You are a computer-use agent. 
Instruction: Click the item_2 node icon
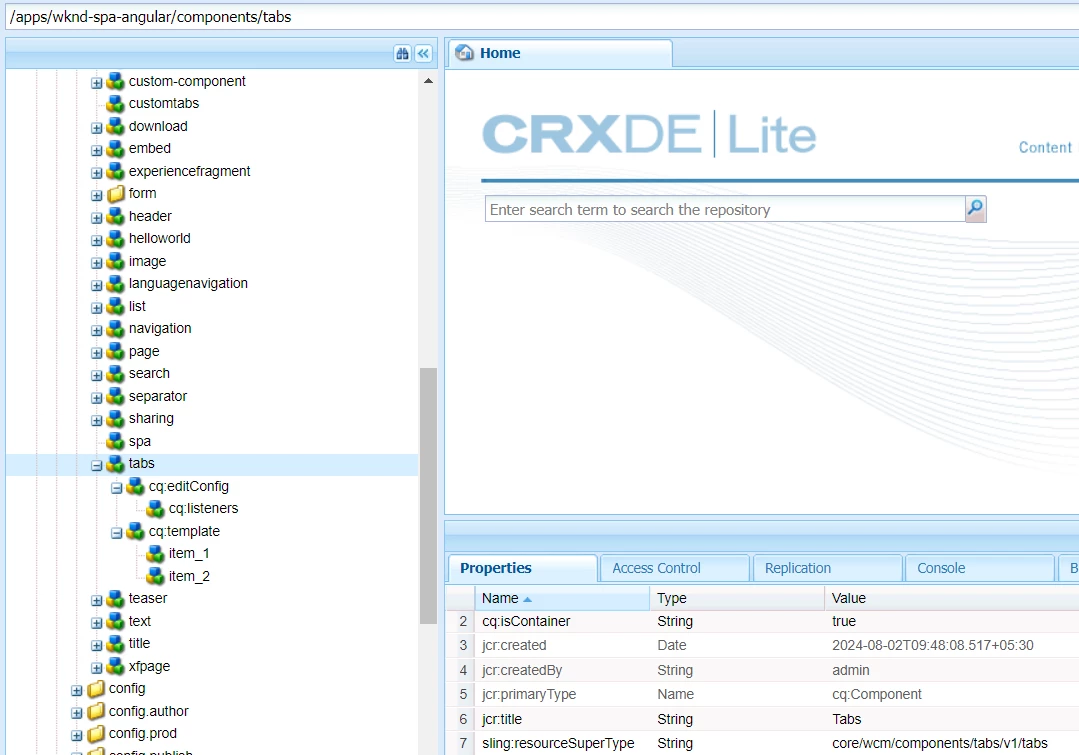click(x=156, y=576)
